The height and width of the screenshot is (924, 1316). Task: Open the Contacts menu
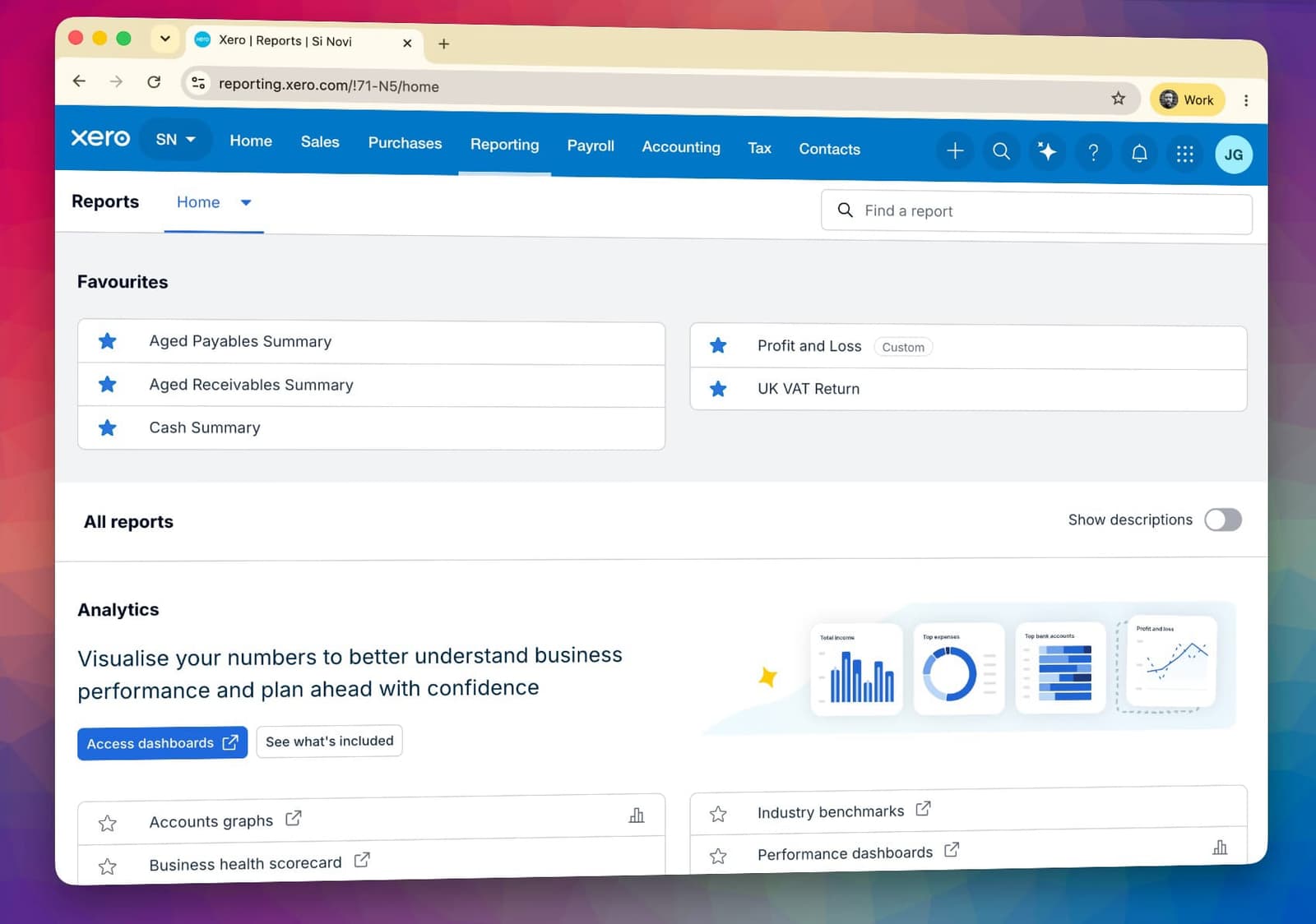tap(829, 149)
